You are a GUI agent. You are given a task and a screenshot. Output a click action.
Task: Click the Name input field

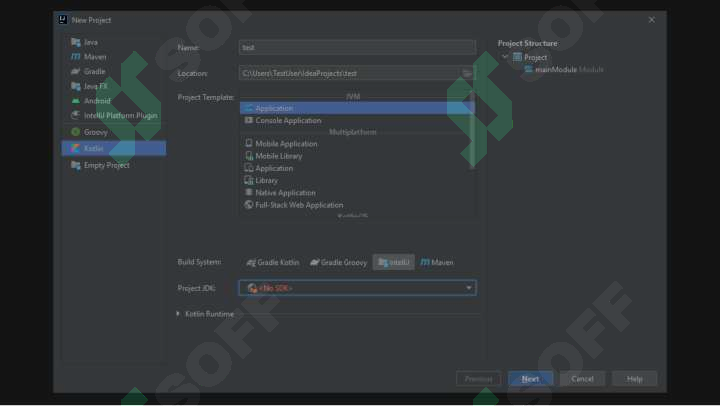click(357, 47)
